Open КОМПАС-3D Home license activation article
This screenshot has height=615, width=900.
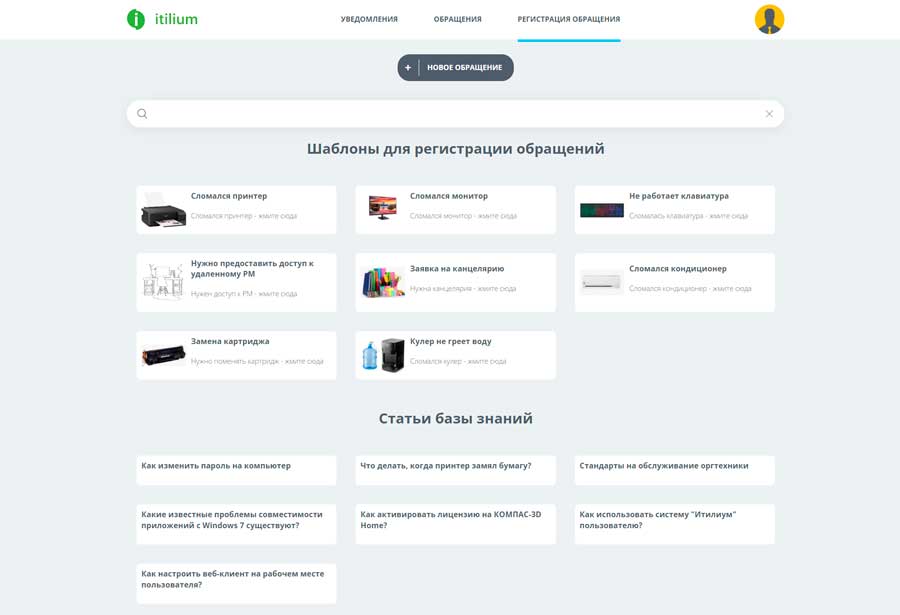451,520
